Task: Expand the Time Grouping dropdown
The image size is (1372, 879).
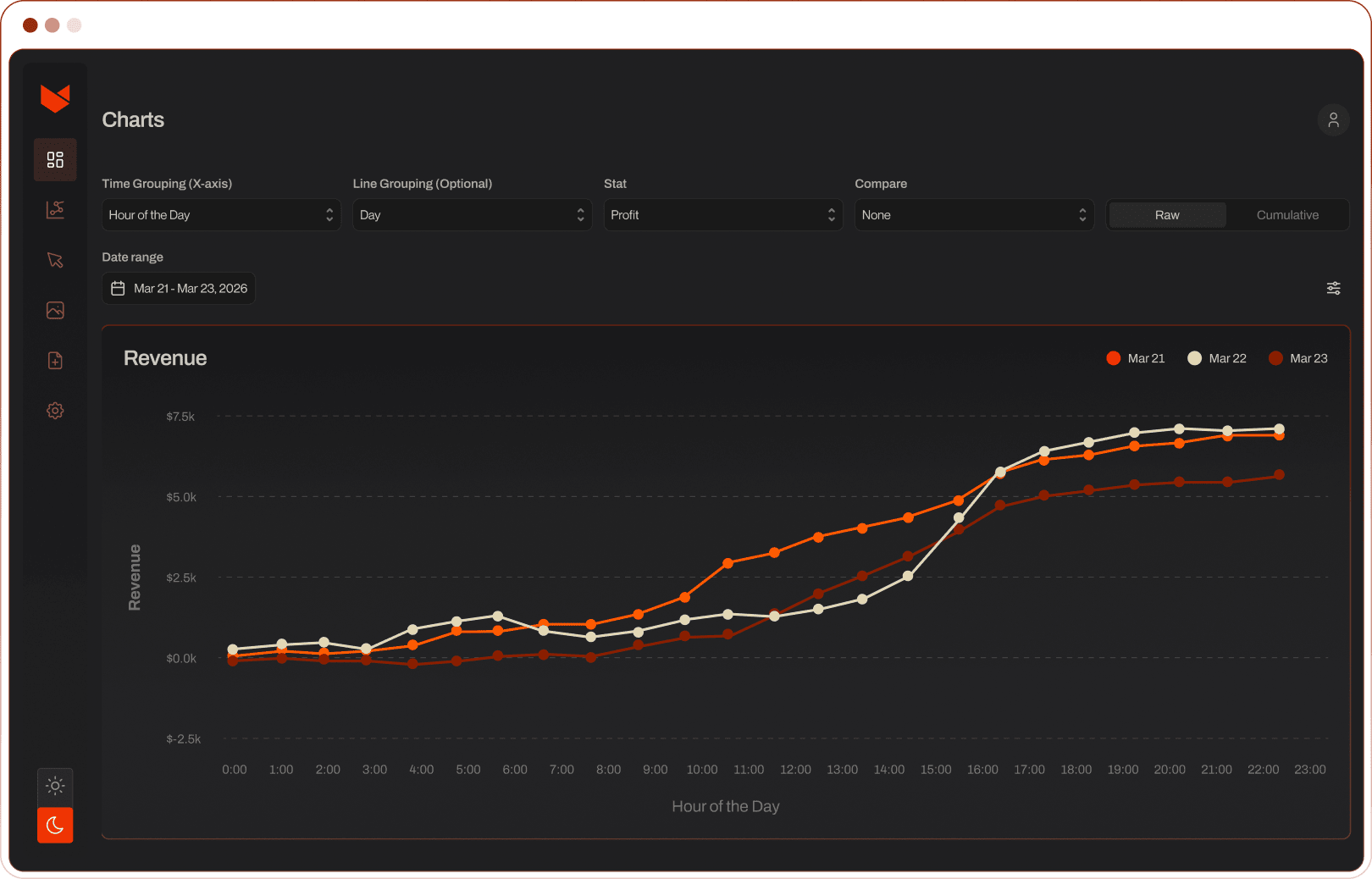Action: tap(221, 215)
